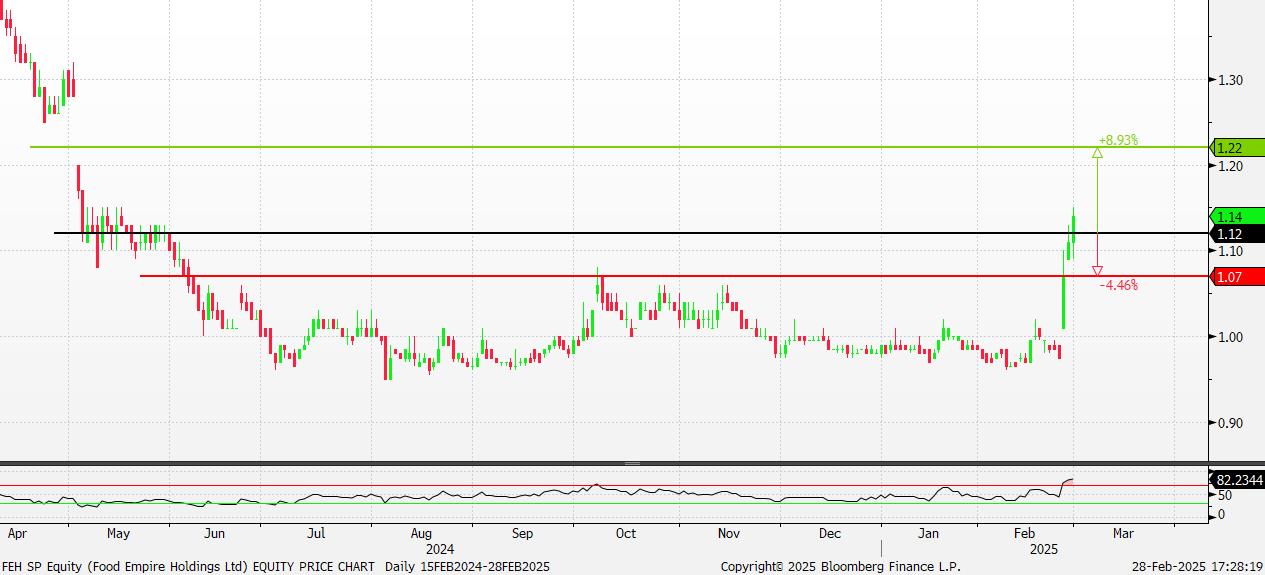This screenshot has width=1265, height=575.
Task: Click the FEH SP Equity chart title text
Action: tap(189, 567)
